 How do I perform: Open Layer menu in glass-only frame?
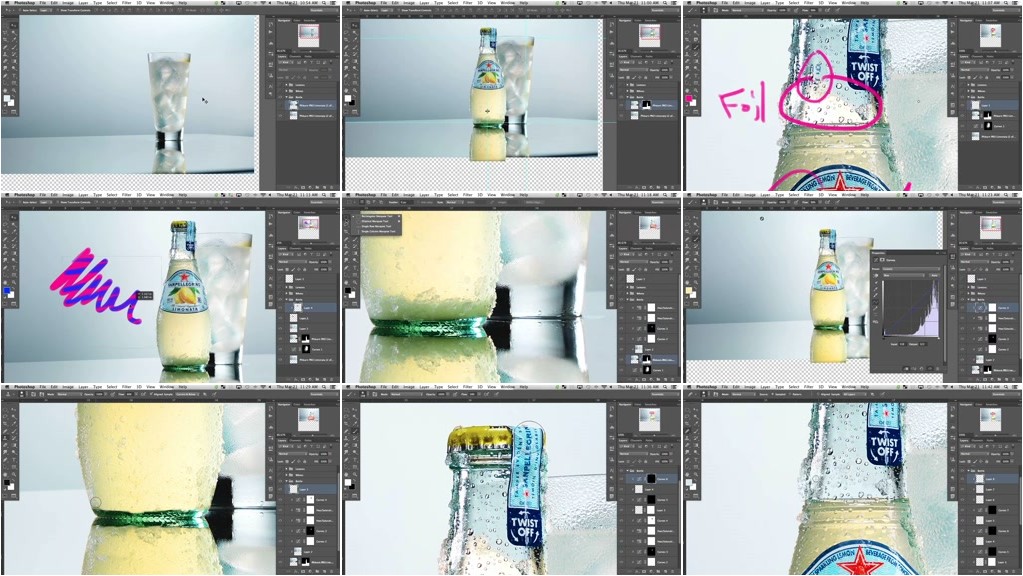(x=83, y=3)
